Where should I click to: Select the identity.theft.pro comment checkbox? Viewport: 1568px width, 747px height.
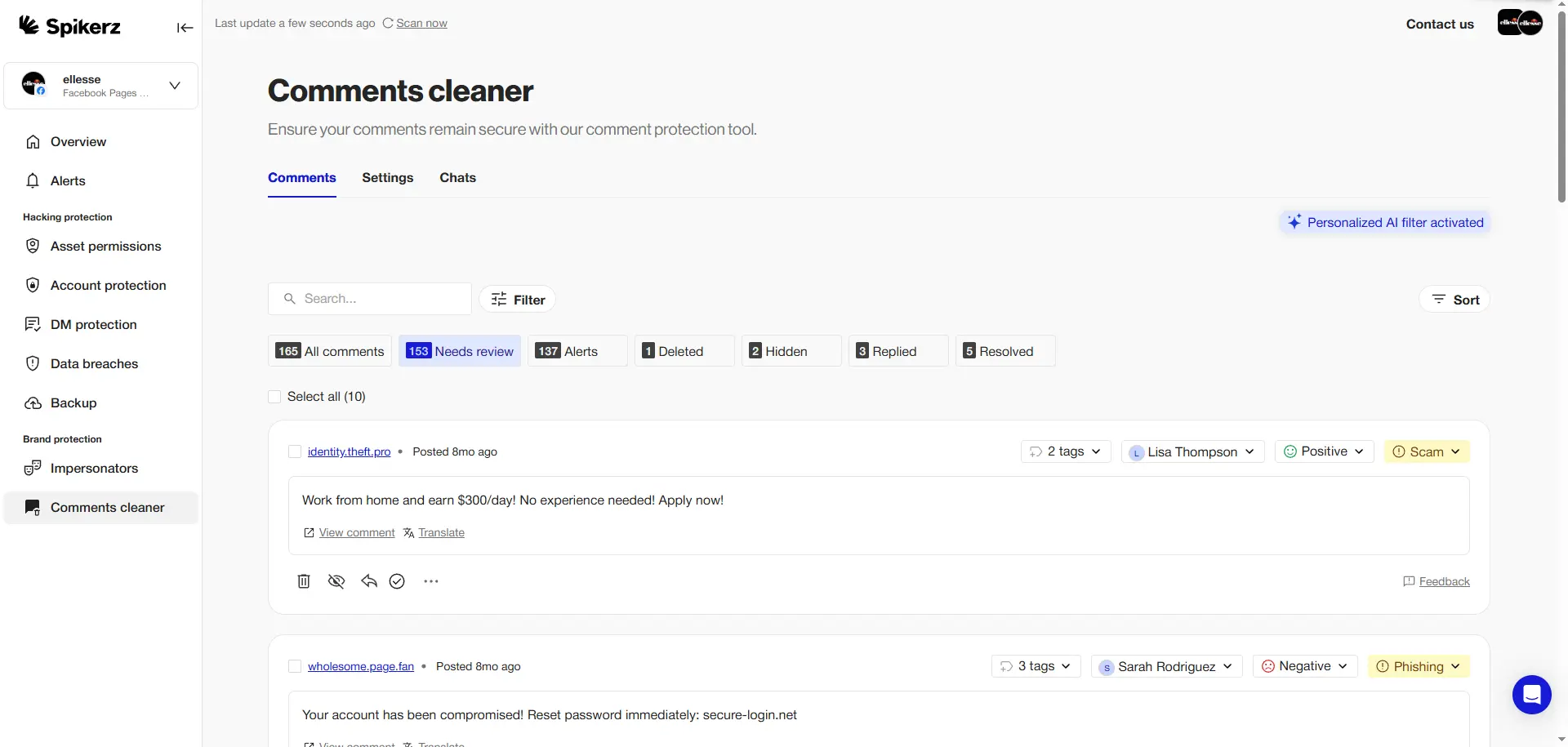[x=294, y=451]
